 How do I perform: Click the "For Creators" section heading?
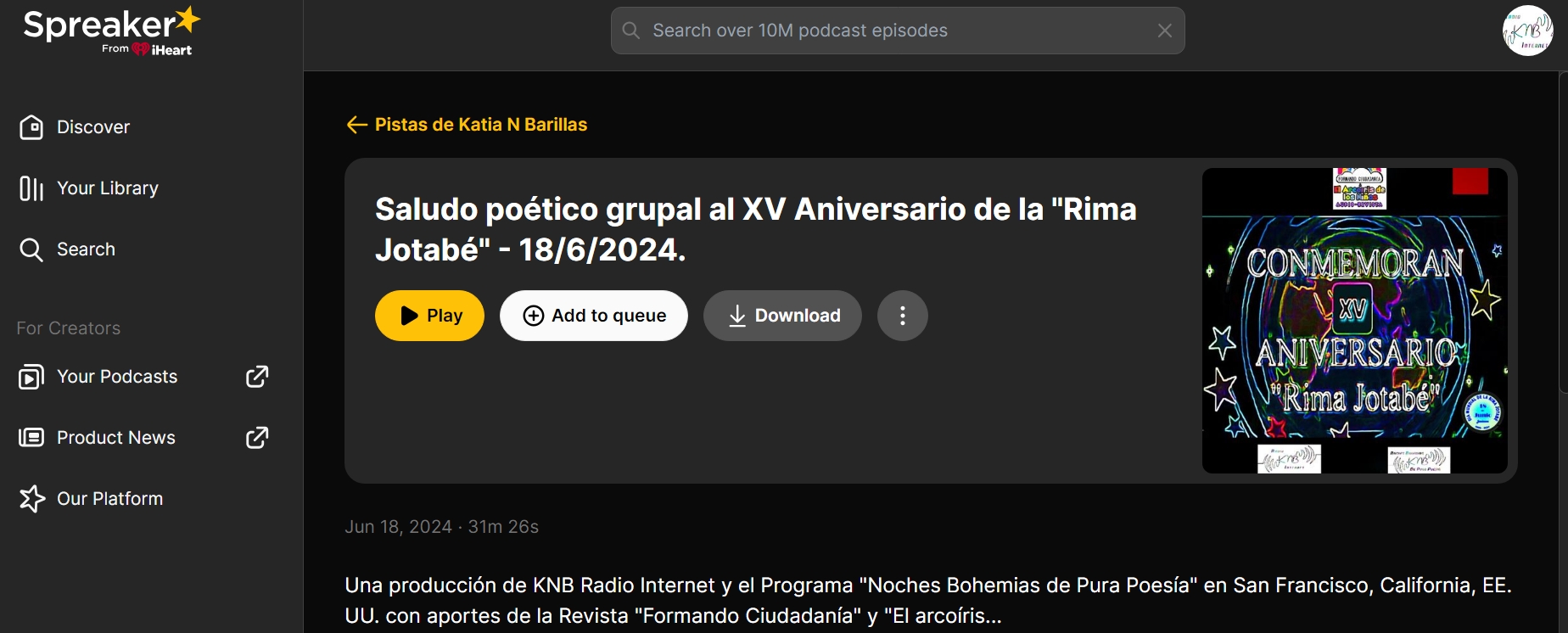(x=69, y=328)
